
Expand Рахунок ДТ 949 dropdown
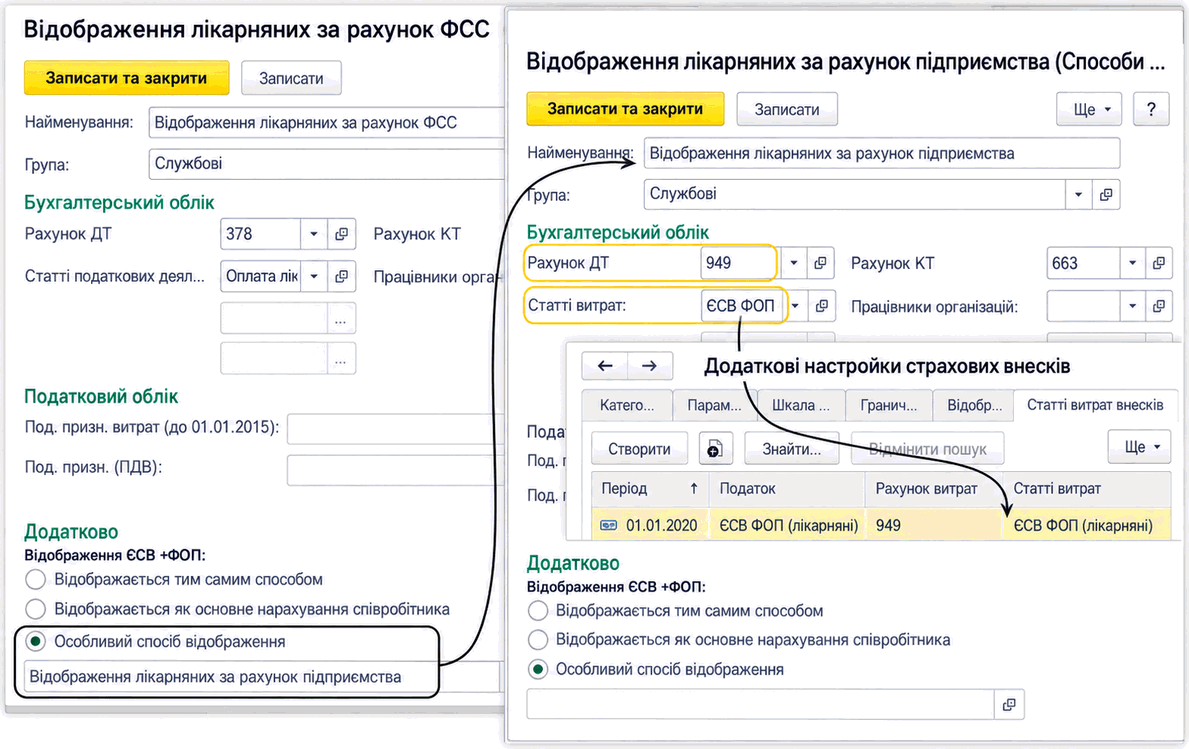793,263
